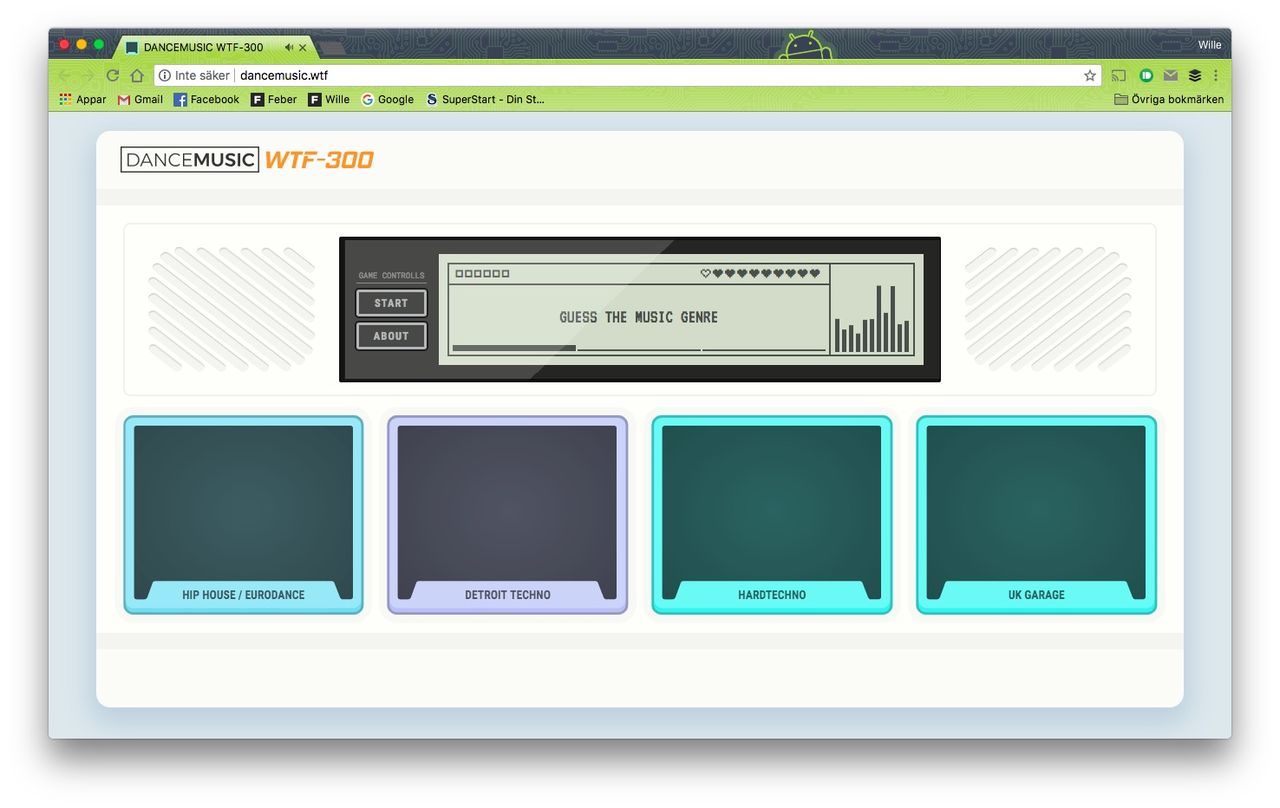Open Chrome's three-dot menu
The image size is (1280, 808).
tap(1216, 75)
